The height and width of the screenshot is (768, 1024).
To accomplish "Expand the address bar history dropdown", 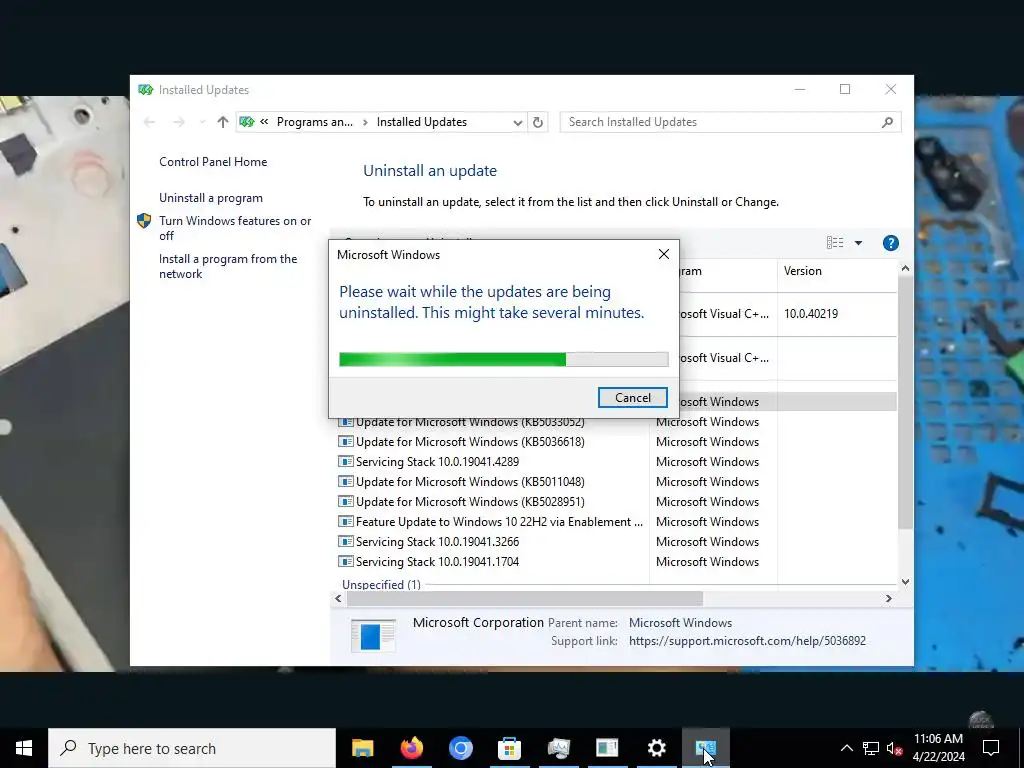I will coord(517,122).
